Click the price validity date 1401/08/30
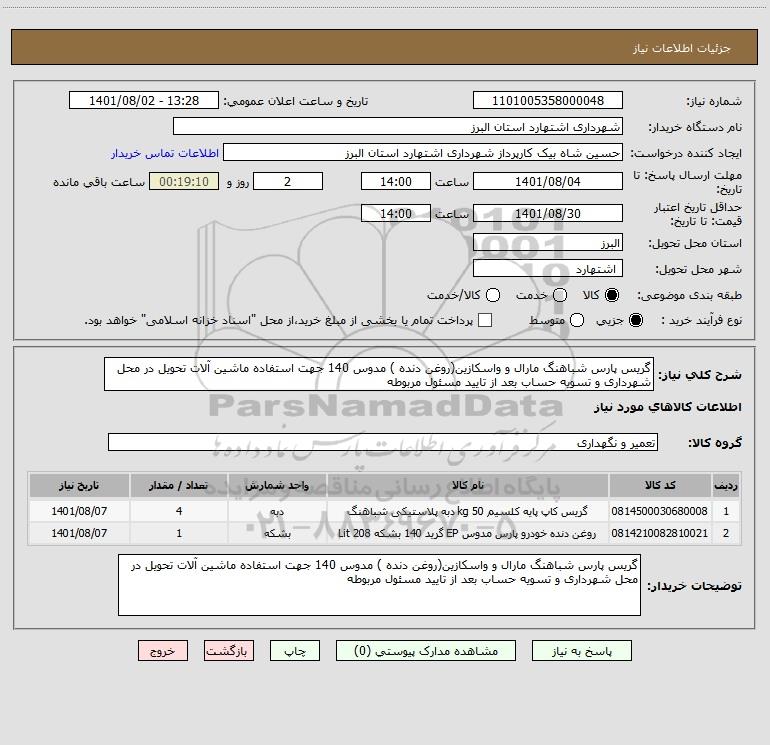Image resolution: width=770 pixels, height=745 pixels. pyautogui.click(x=548, y=213)
